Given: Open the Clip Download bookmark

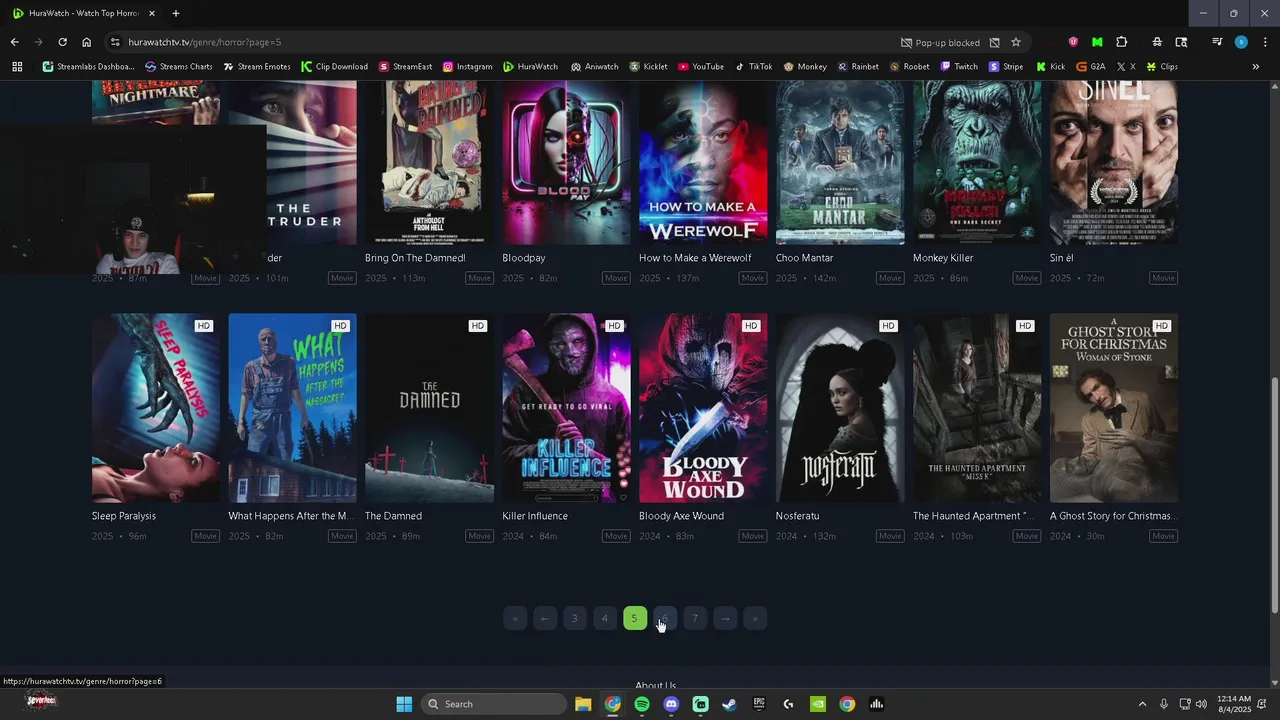Looking at the screenshot, I should [x=334, y=67].
